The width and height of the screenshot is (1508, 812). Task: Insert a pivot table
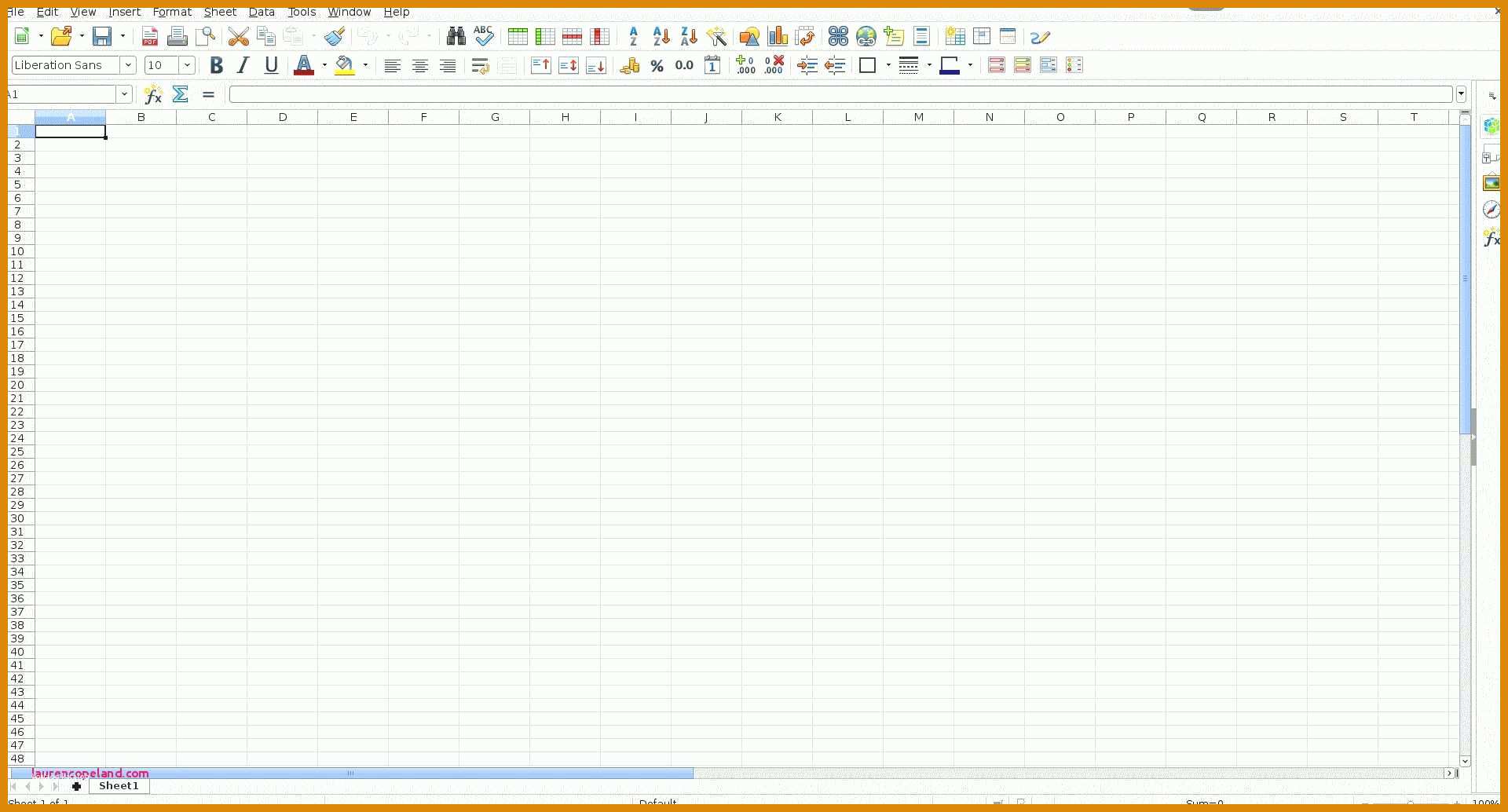coord(805,36)
